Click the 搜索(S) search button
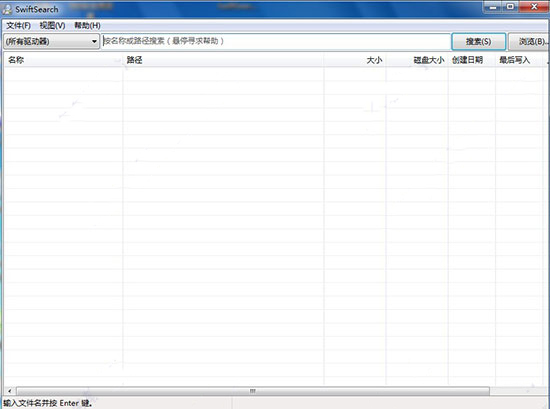 pyautogui.click(x=478, y=42)
